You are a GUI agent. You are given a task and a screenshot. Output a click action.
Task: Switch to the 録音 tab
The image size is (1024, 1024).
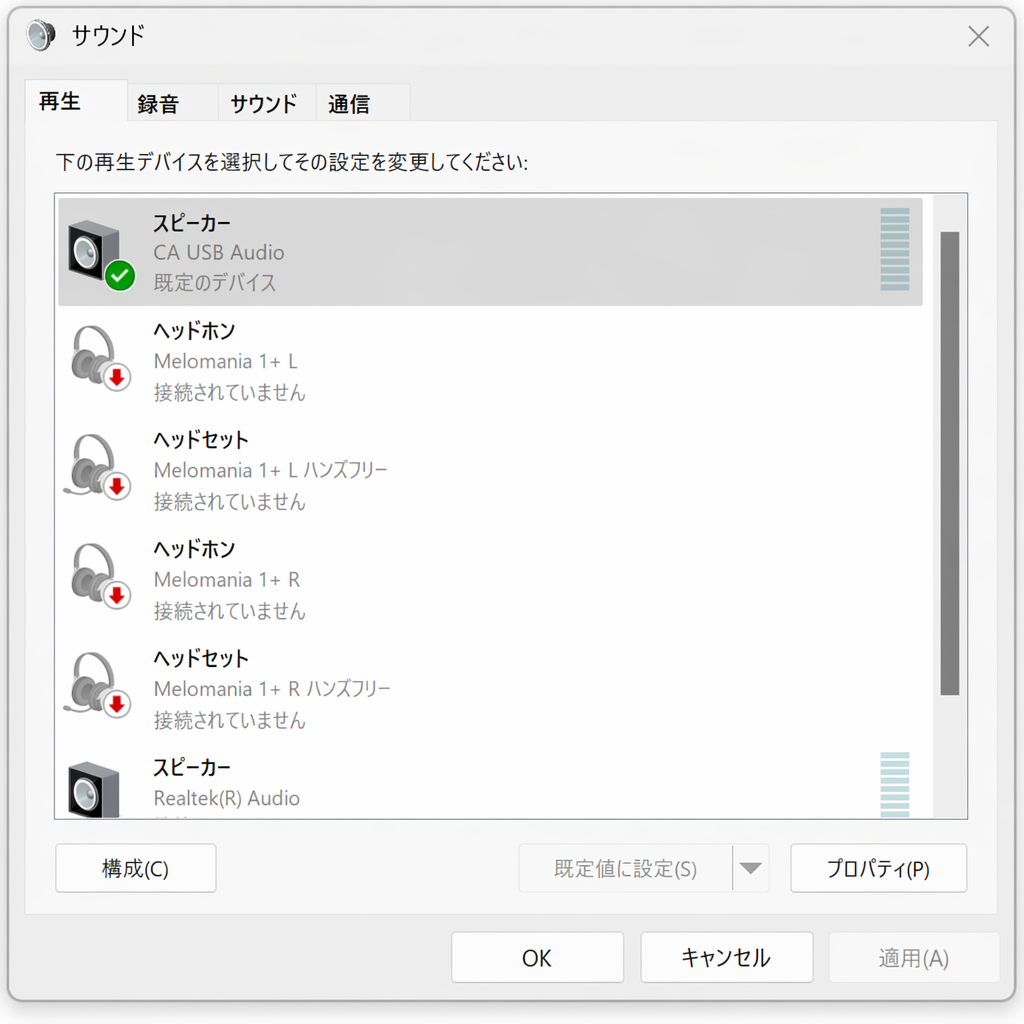pyautogui.click(x=172, y=103)
